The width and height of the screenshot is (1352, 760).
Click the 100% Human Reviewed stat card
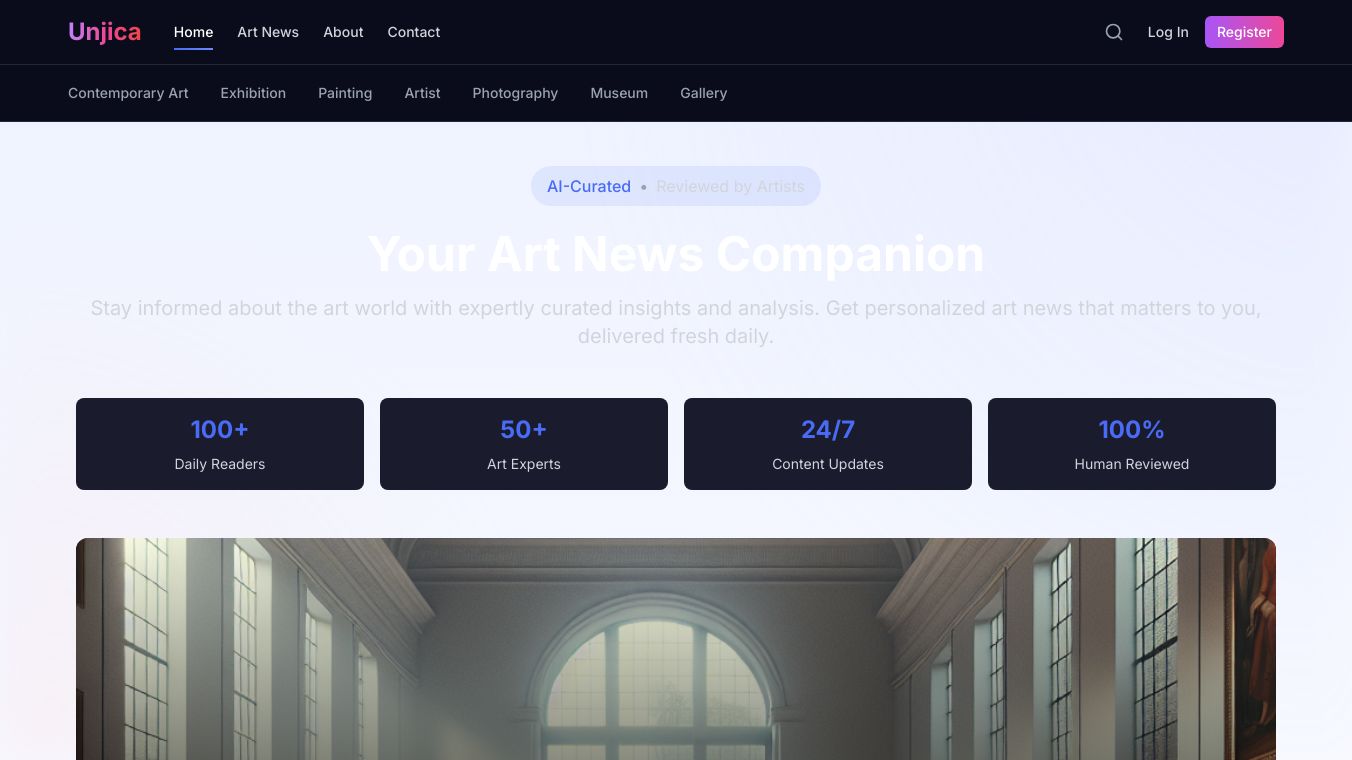point(1132,444)
